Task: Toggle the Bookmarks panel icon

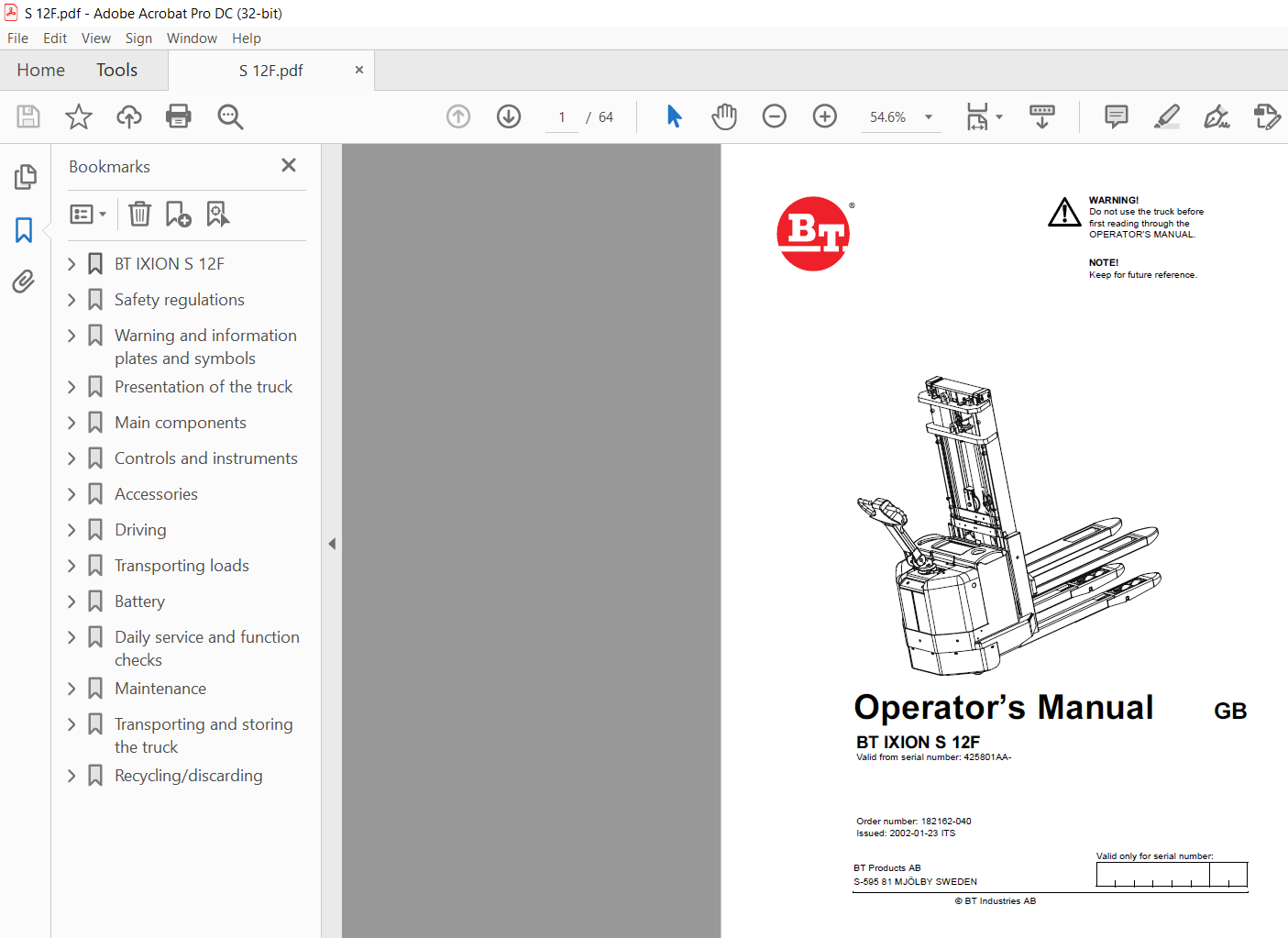Action: point(25,229)
